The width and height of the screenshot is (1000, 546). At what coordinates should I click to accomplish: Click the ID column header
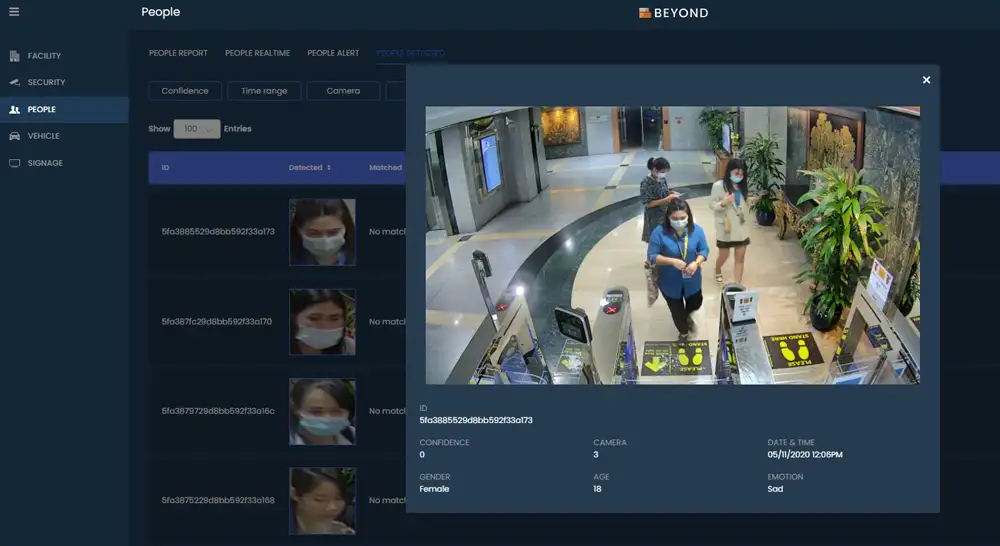165,168
